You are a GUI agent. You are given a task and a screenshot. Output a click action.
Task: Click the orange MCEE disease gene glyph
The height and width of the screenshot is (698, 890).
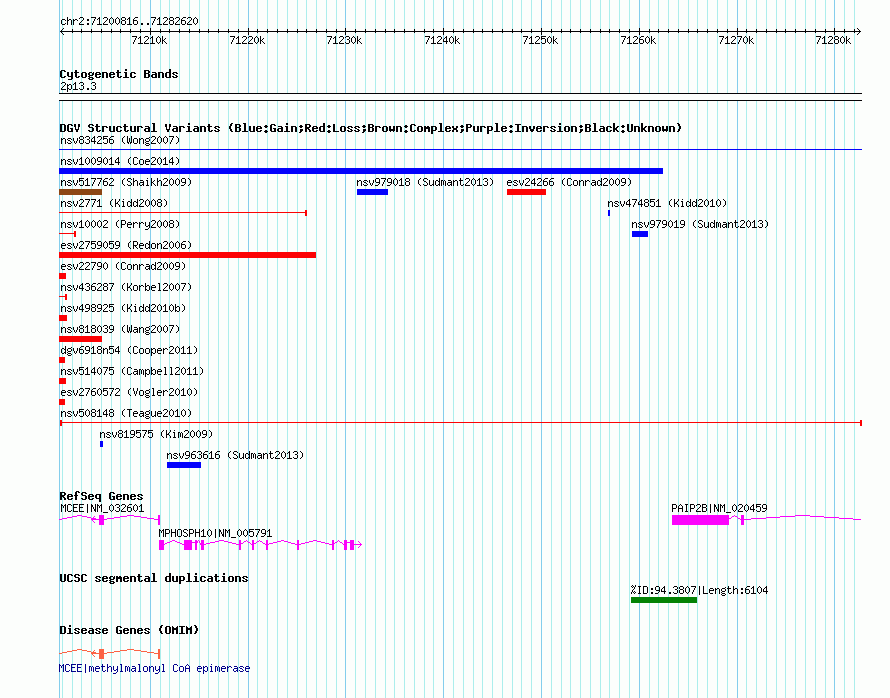(110, 653)
